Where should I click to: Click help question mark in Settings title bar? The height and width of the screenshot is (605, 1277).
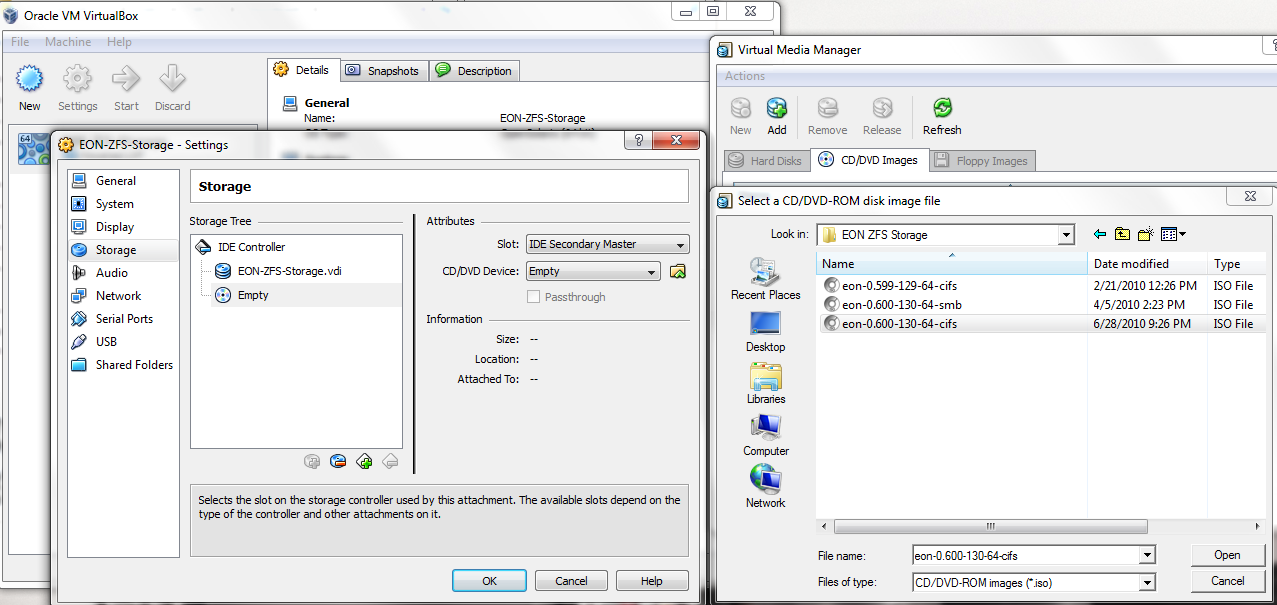[x=640, y=141]
